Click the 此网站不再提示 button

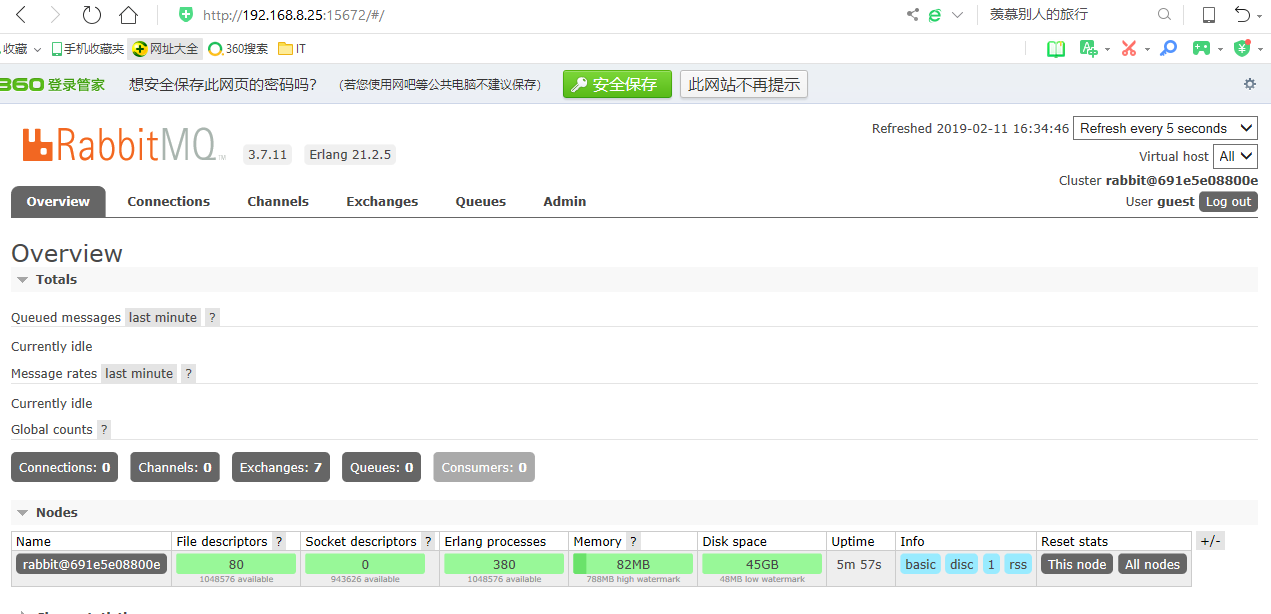click(x=744, y=85)
